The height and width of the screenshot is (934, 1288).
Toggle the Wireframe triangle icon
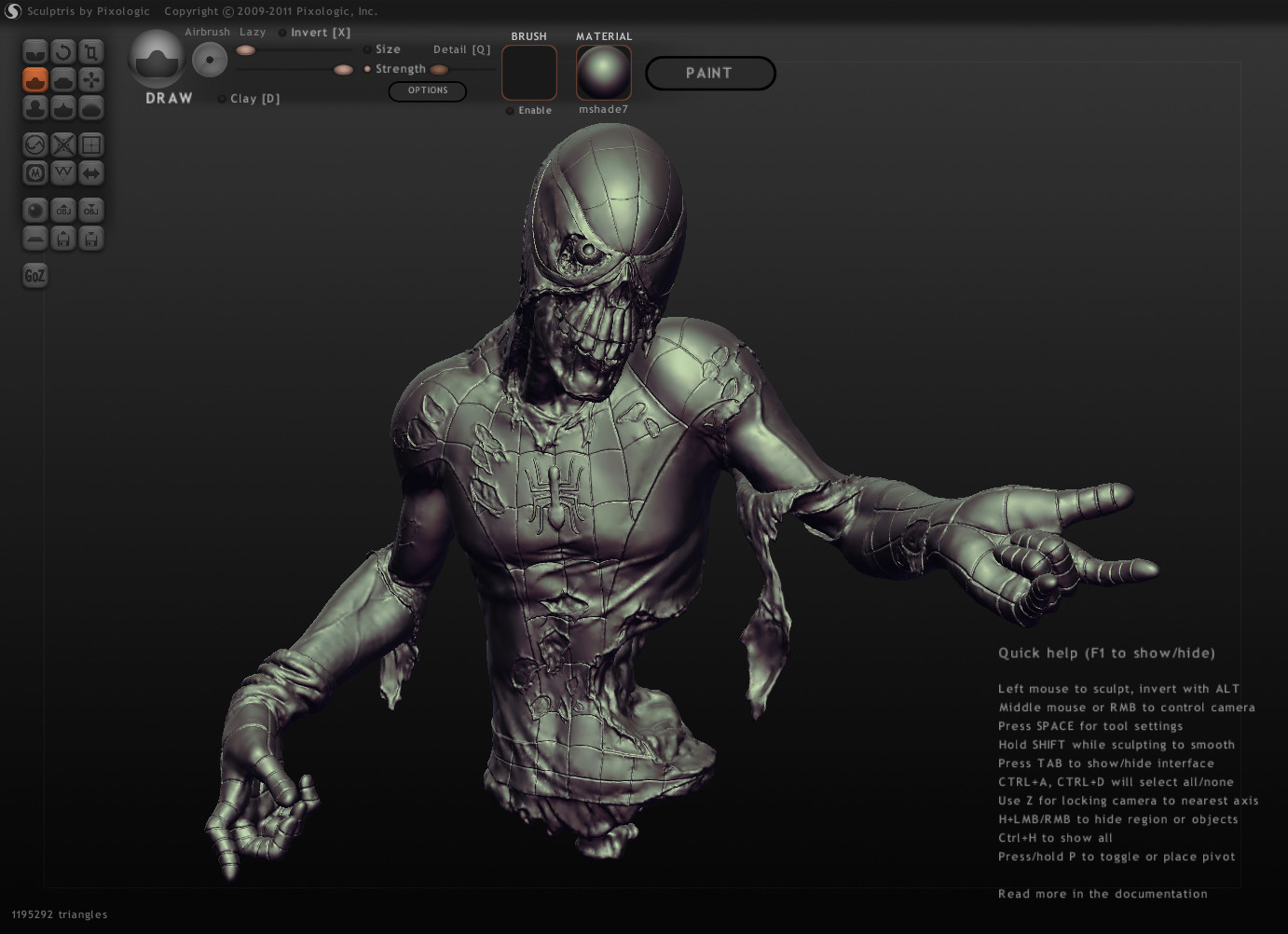[63, 173]
